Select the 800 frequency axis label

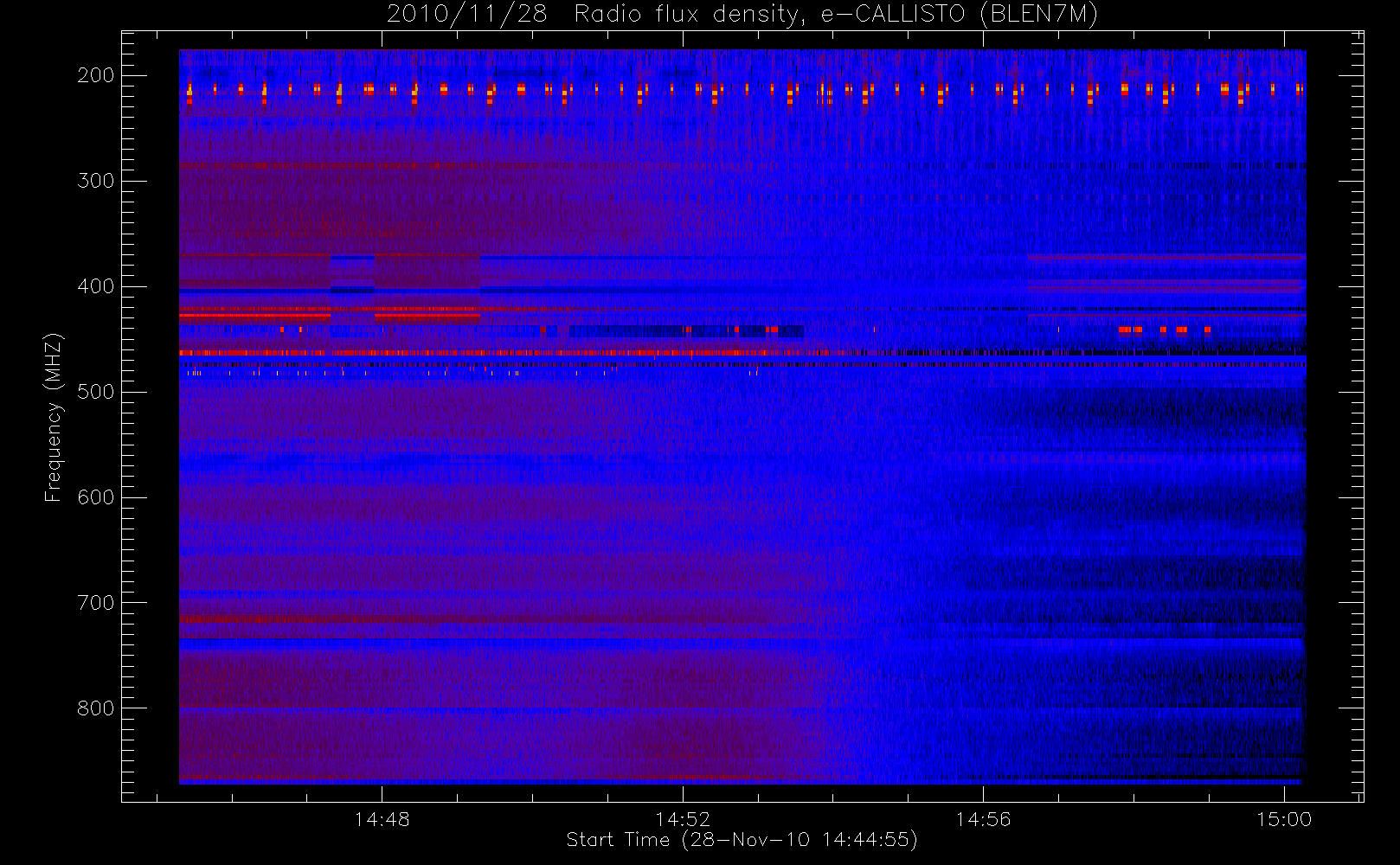[x=95, y=708]
